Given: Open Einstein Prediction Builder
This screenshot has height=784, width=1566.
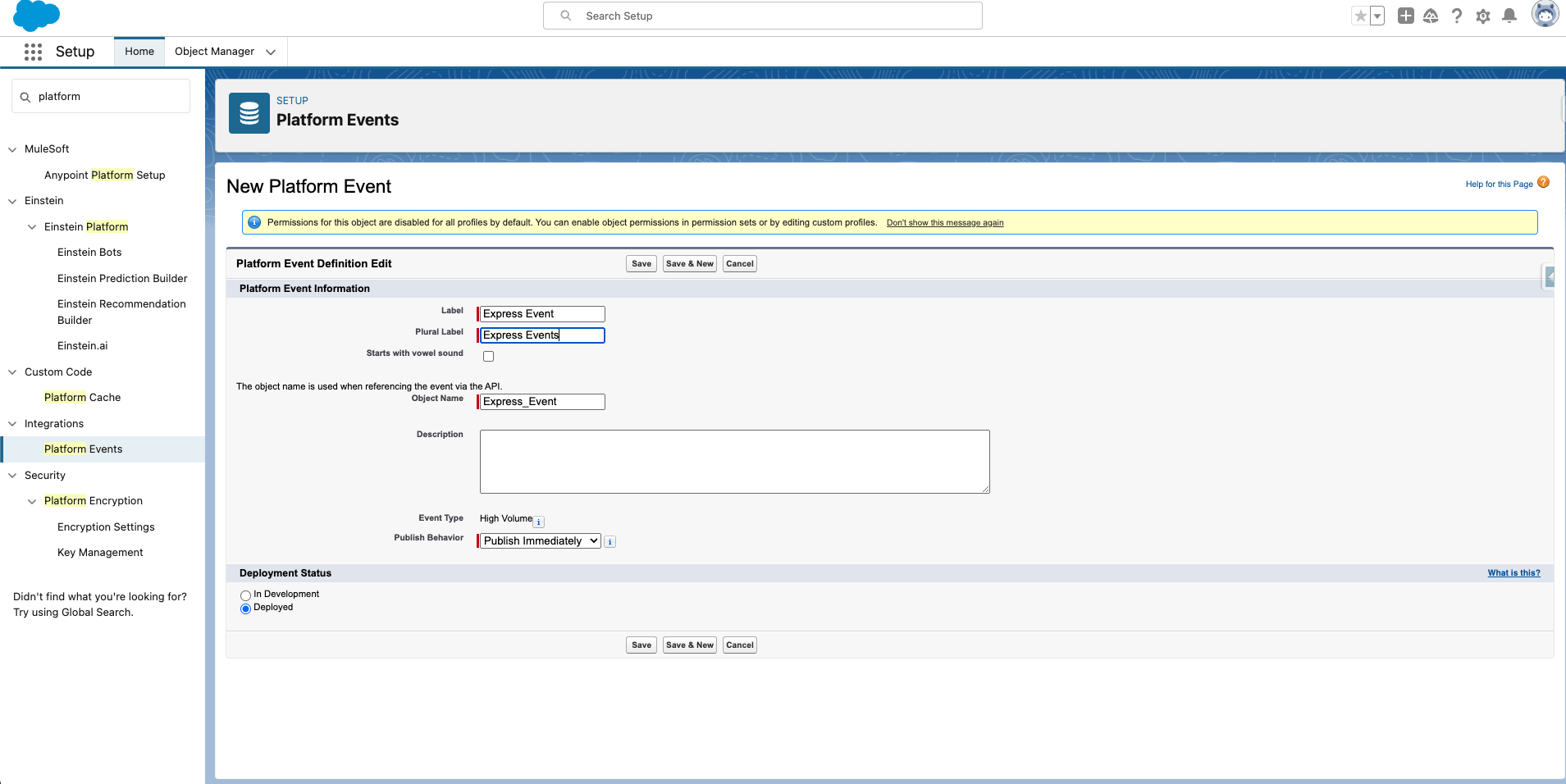Looking at the screenshot, I should [x=122, y=279].
